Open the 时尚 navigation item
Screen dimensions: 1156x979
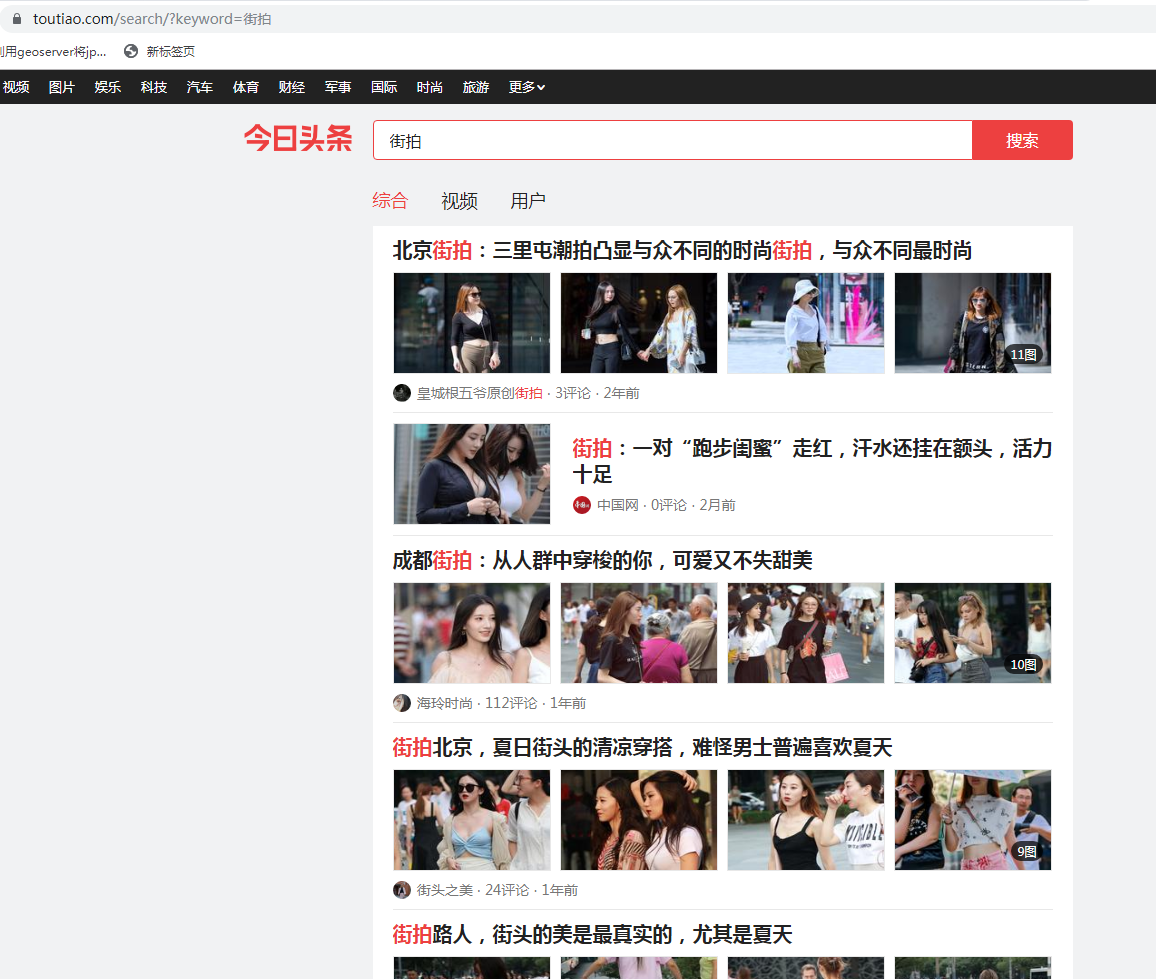coord(430,87)
